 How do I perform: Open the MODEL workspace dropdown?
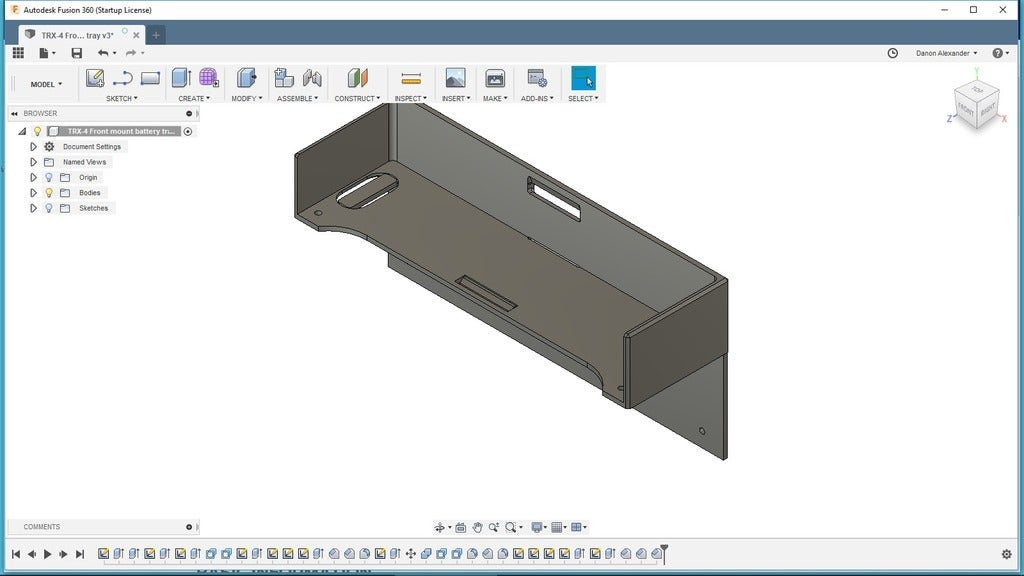click(46, 84)
